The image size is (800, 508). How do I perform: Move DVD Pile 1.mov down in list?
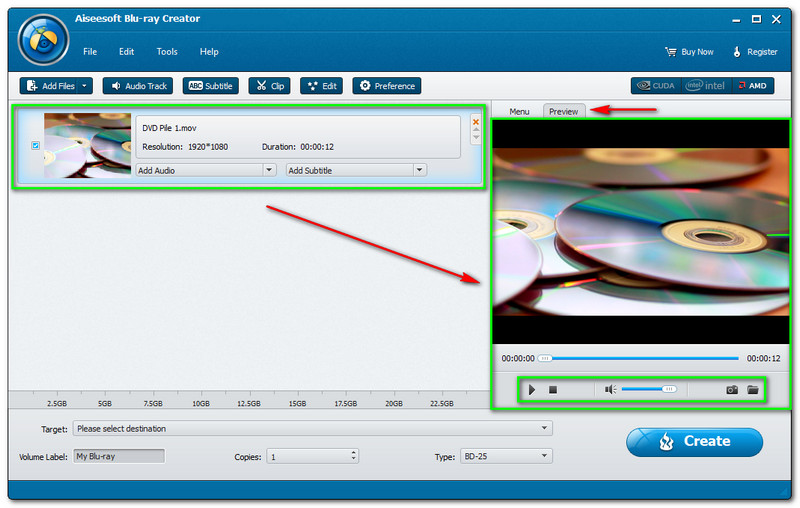tap(476, 137)
